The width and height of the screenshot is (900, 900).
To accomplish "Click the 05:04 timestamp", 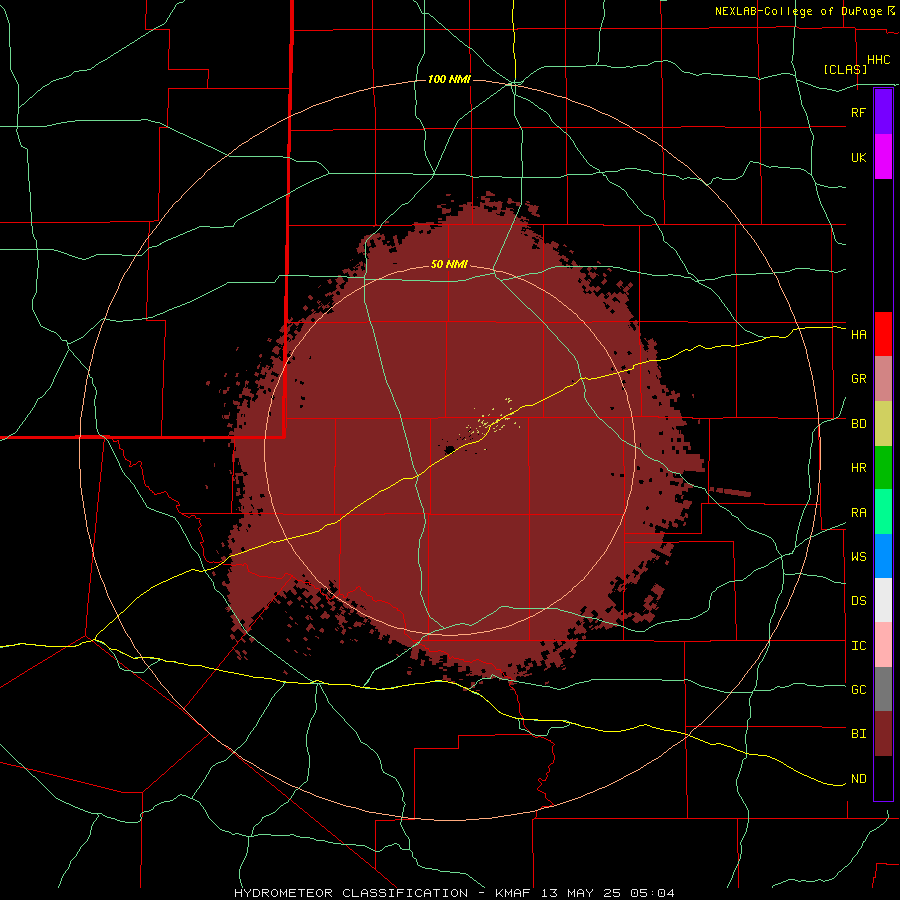I will [x=651, y=893].
